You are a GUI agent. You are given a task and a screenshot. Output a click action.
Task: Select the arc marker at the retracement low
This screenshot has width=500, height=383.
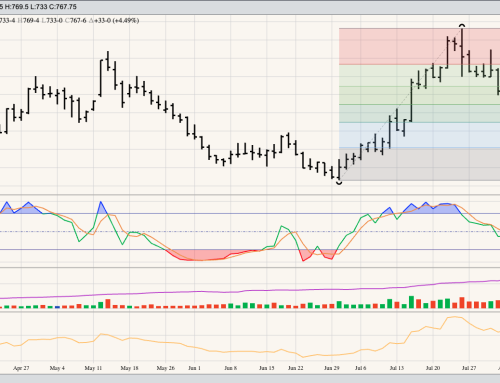(339, 183)
